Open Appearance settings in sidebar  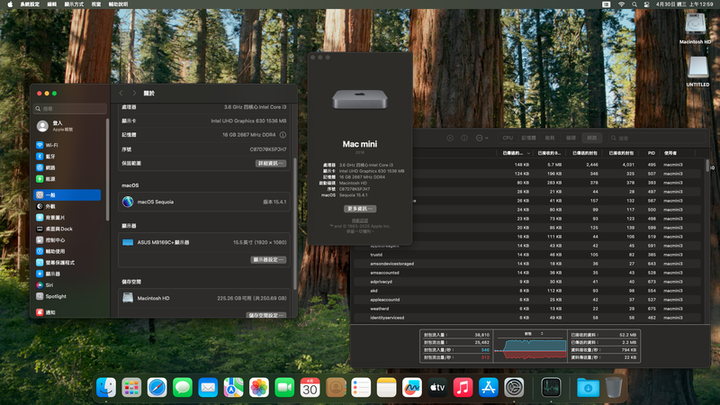(x=67, y=207)
